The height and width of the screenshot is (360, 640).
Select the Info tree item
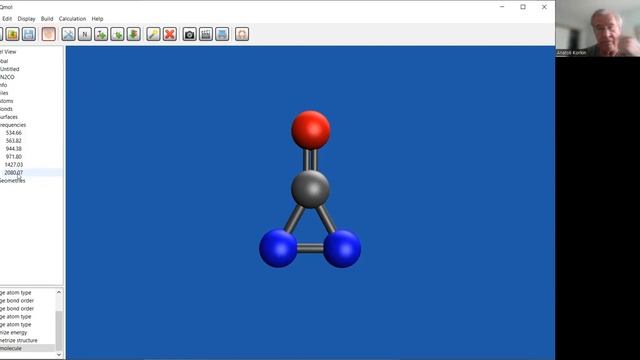pos(3,85)
